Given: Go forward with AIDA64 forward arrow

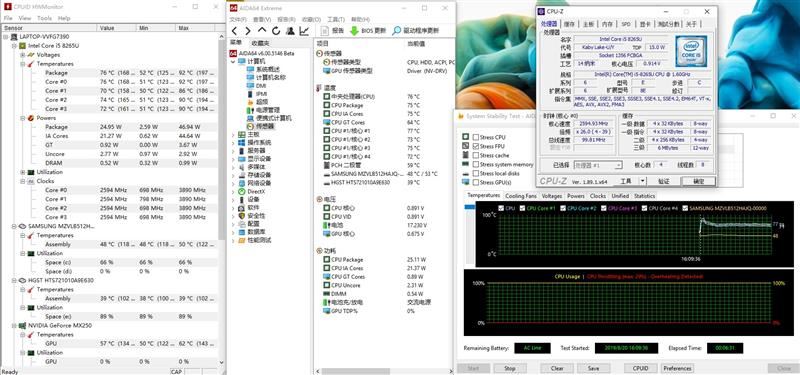Looking at the screenshot, I should [x=248, y=31].
